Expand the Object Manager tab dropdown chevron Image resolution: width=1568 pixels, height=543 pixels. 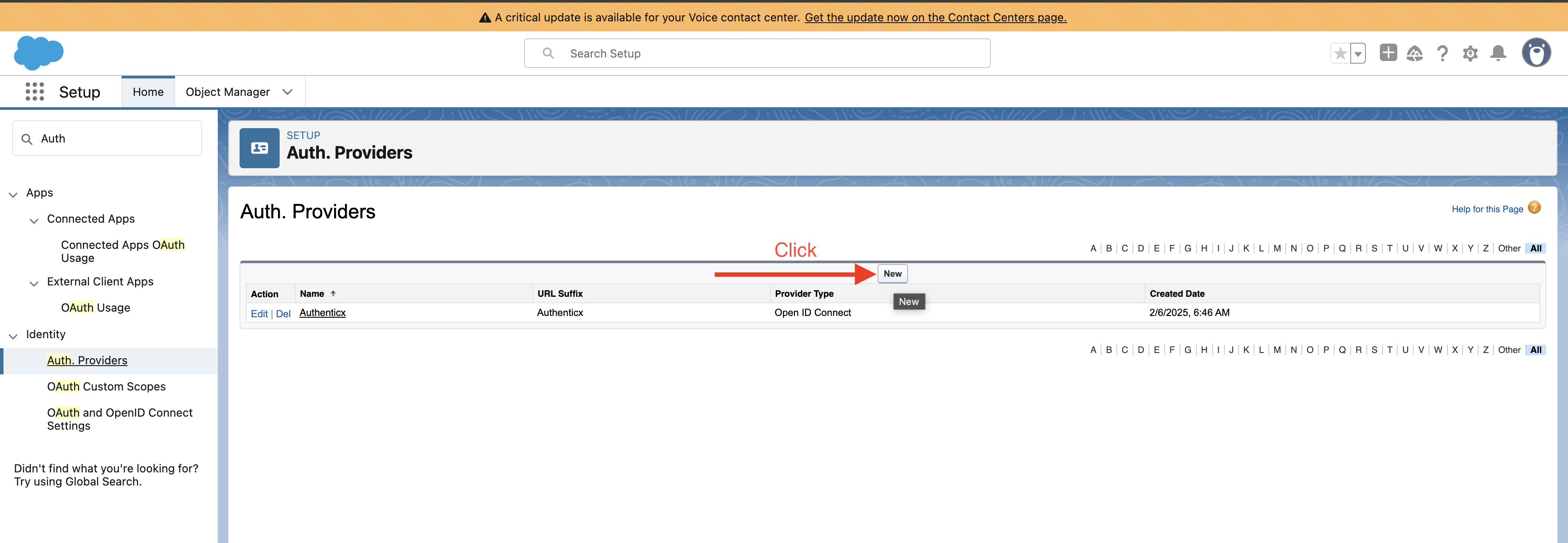[287, 92]
